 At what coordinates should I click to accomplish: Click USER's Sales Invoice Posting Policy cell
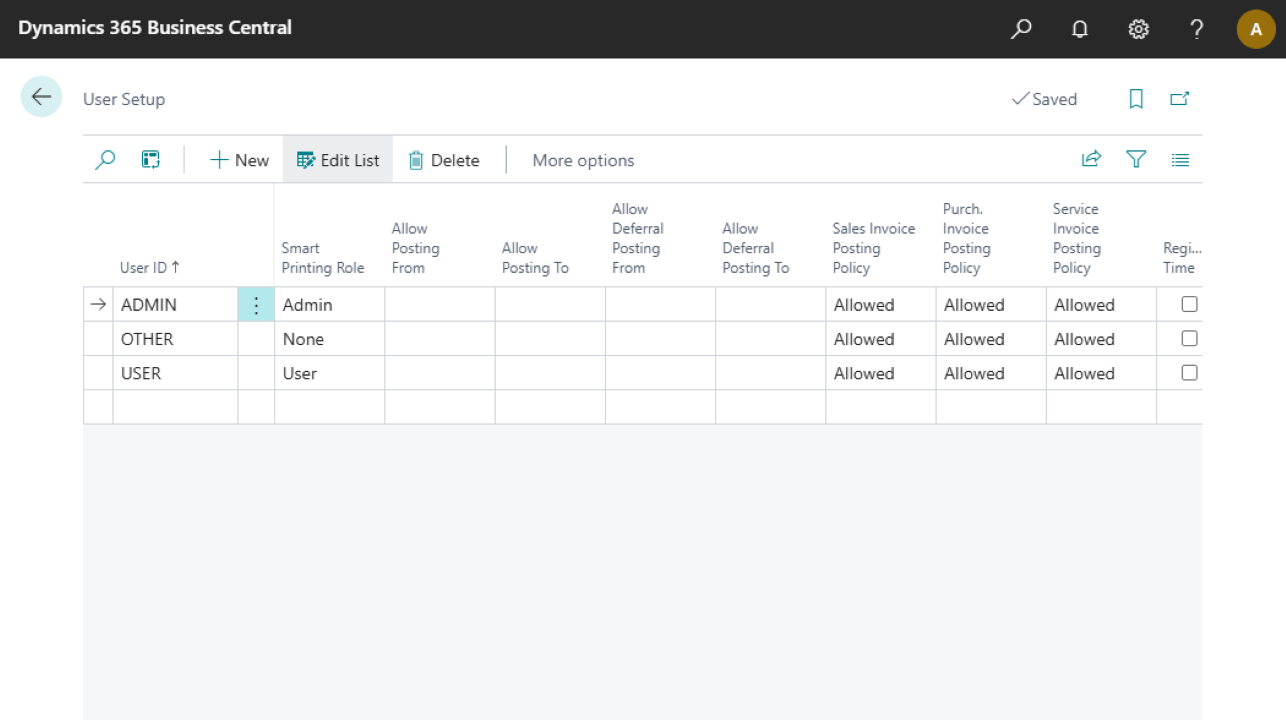881,373
